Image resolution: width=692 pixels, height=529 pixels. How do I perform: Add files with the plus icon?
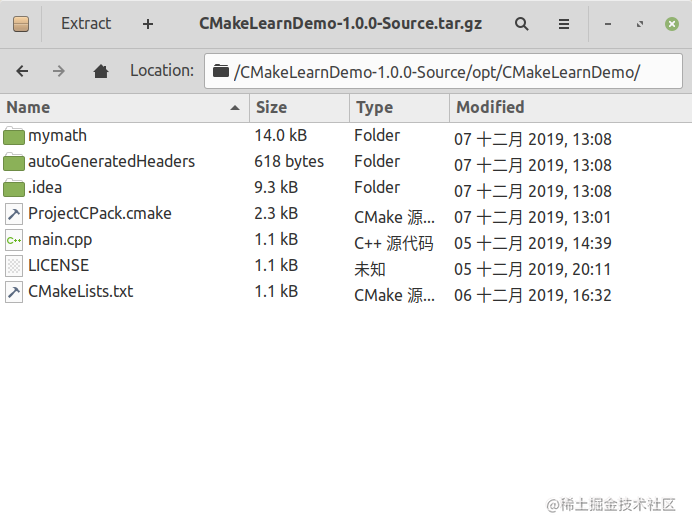(148, 24)
